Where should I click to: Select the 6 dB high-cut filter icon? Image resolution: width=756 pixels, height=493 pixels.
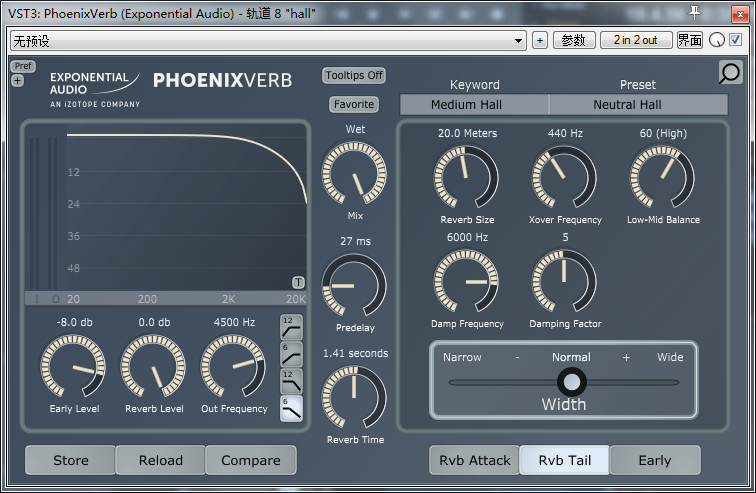[x=291, y=409]
